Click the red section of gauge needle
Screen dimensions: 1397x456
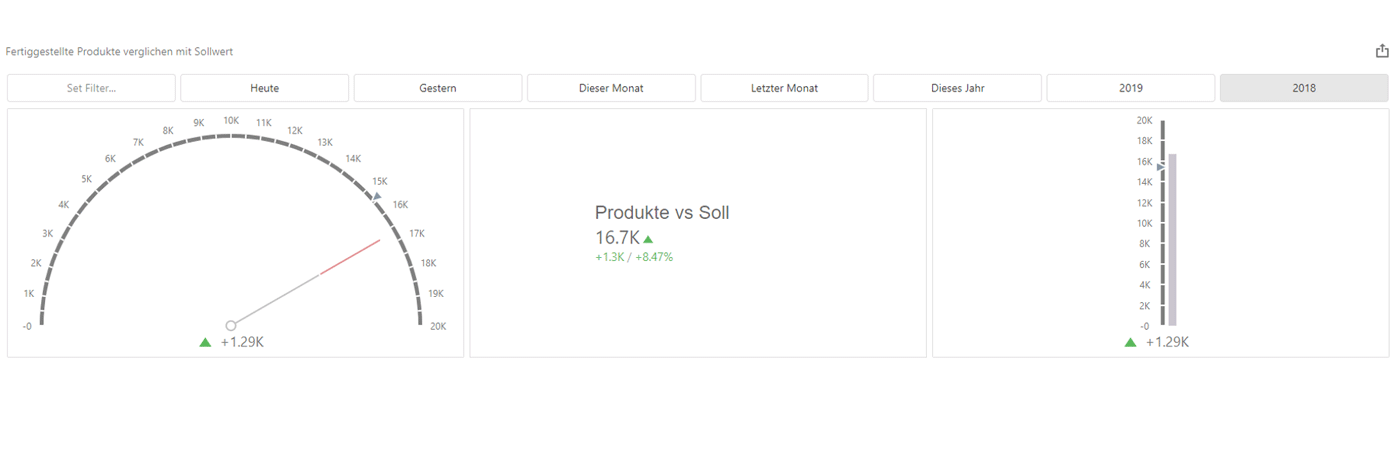[351, 257]
